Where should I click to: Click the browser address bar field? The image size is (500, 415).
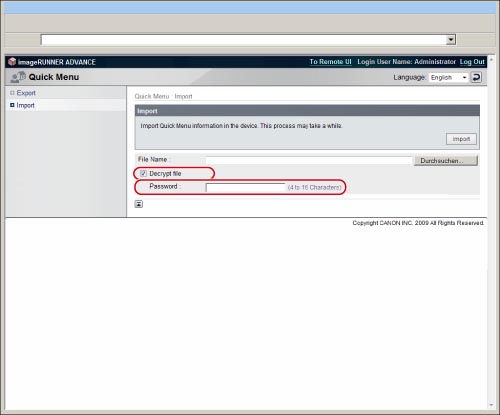click(x=244, y=40)
